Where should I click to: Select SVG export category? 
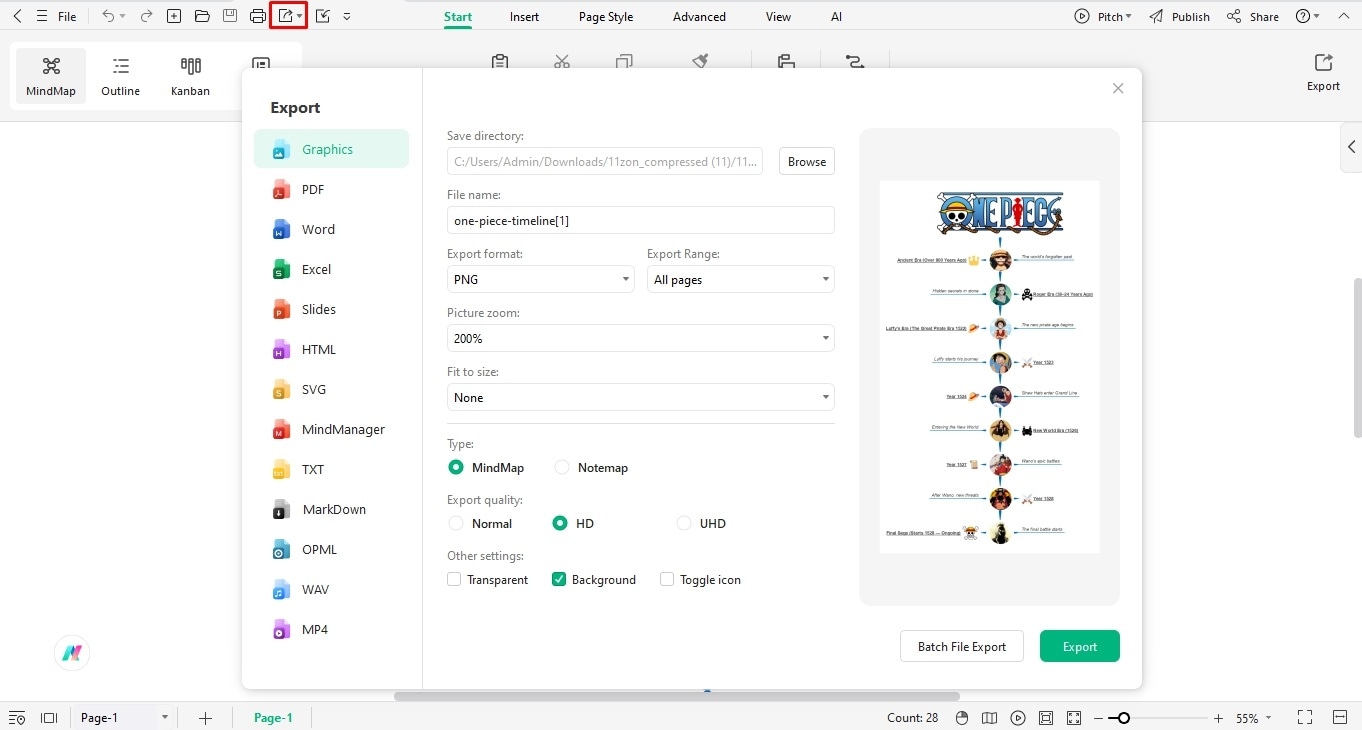click(x=331, y=389)
